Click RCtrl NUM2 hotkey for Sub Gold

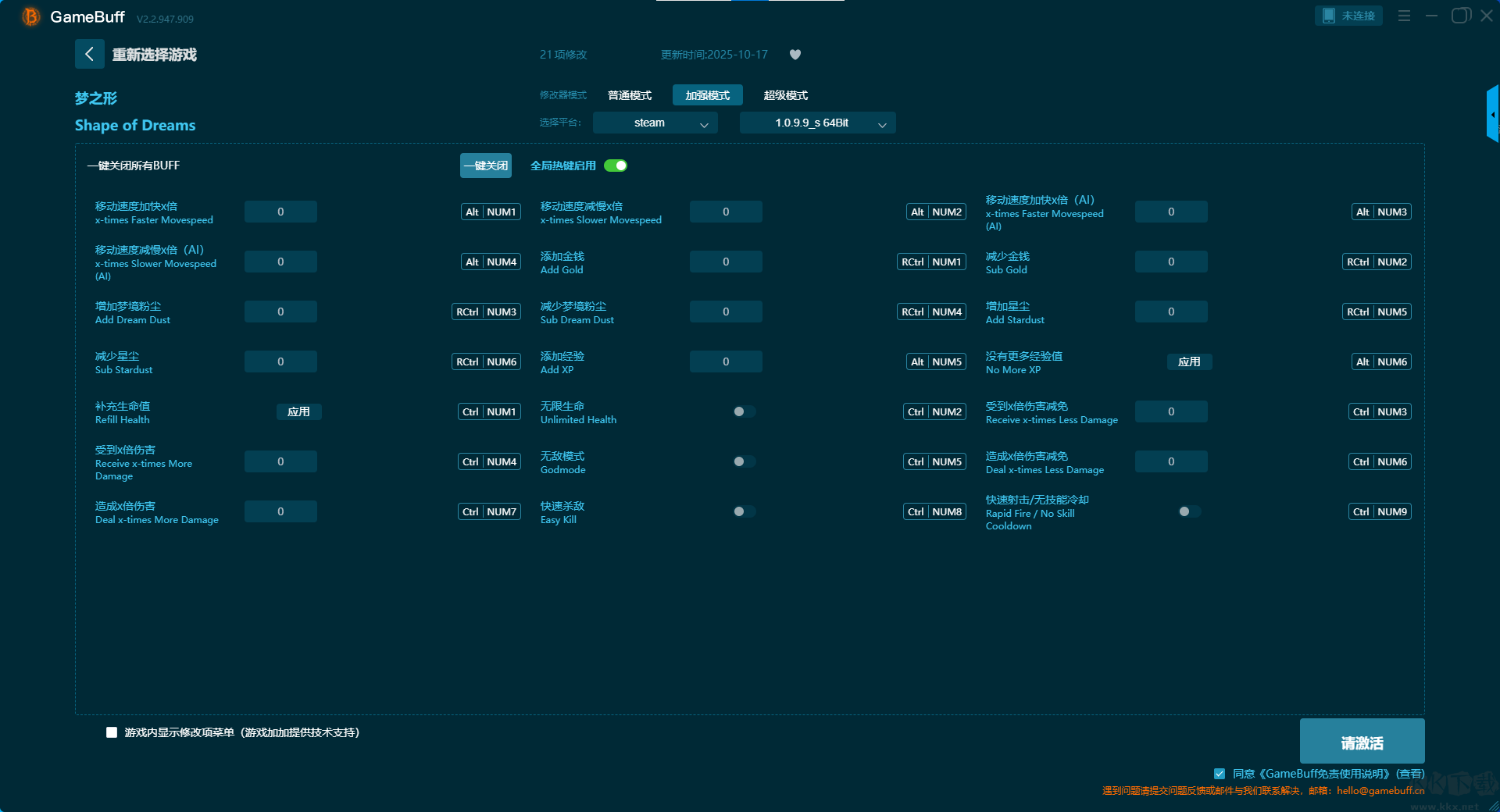[1377, 262]
